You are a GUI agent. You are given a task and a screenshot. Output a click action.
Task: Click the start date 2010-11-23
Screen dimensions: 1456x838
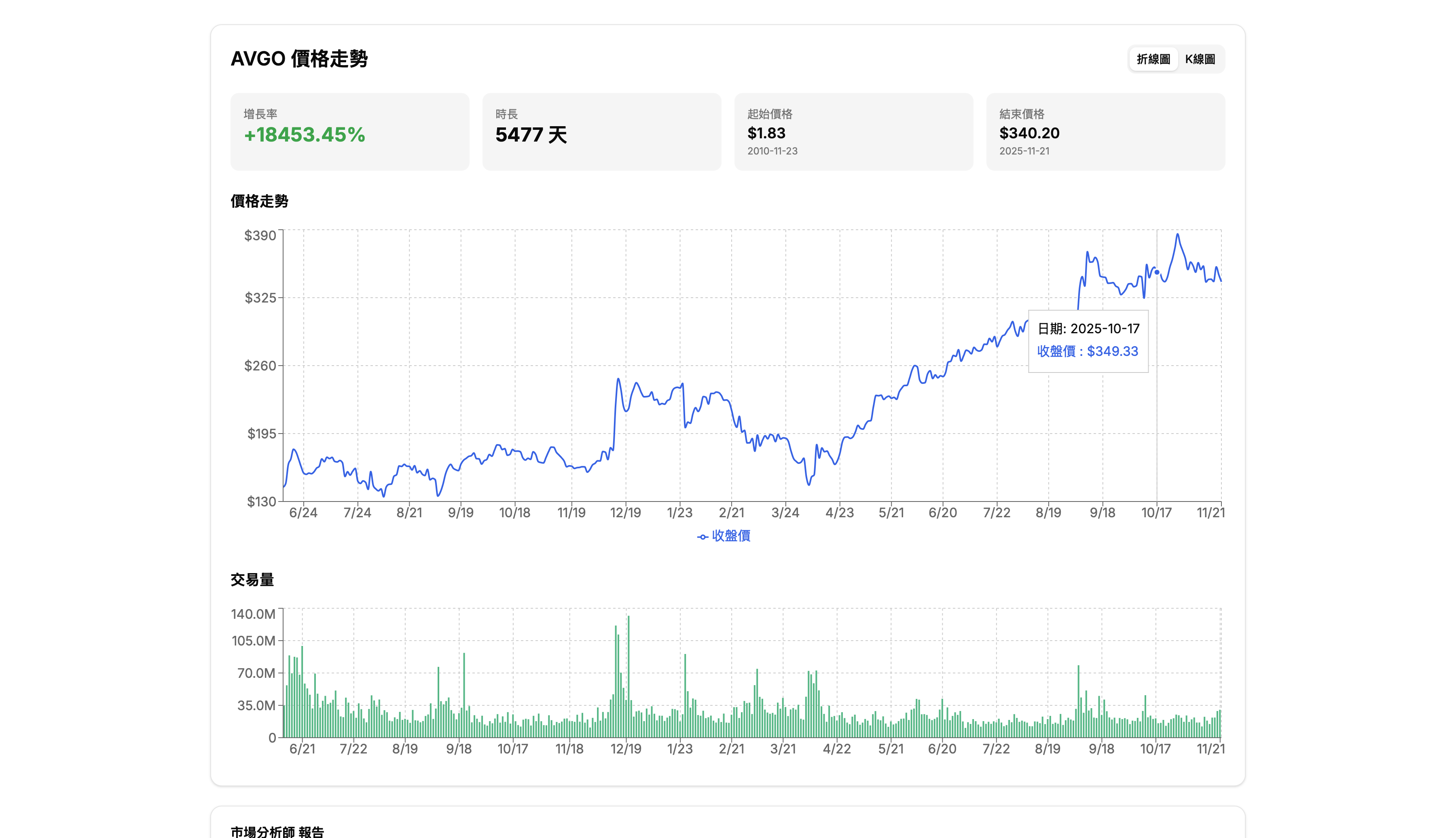[x=772, y=151]
